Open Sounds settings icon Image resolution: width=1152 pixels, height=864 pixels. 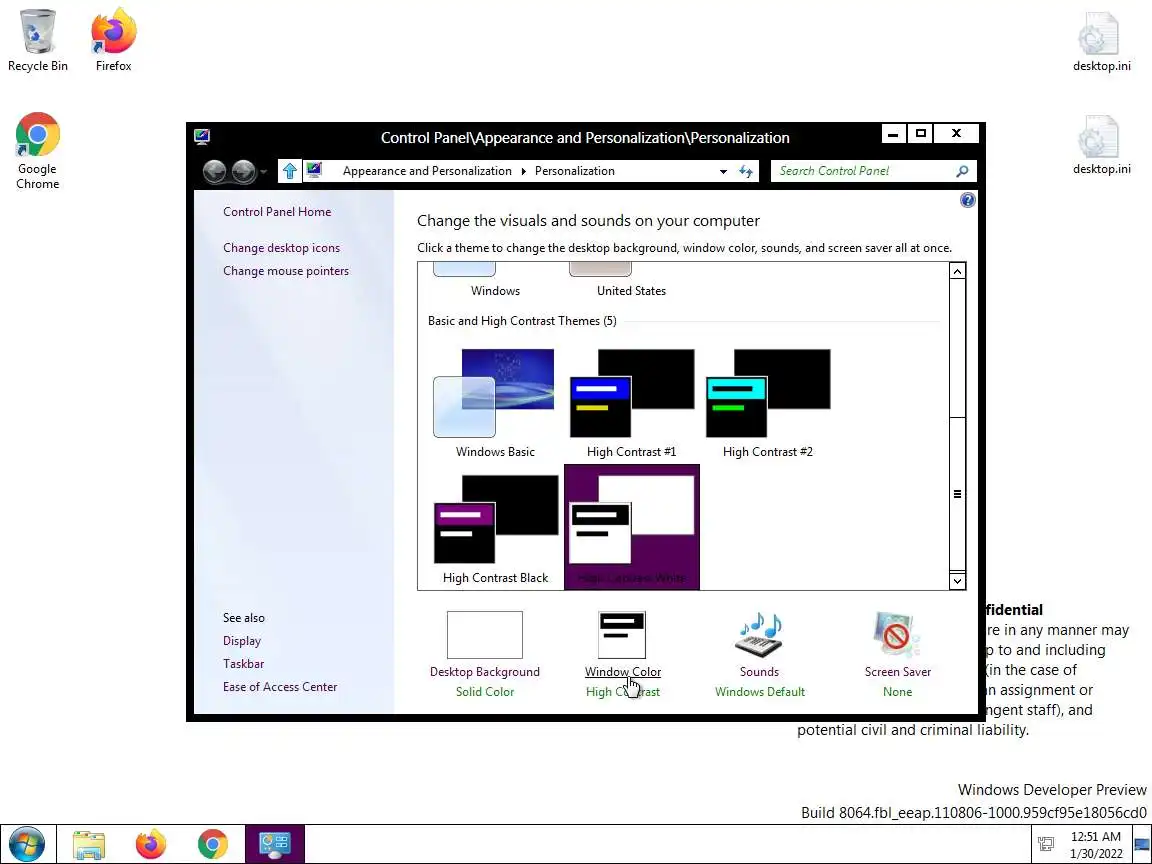pyautogui.click(x=760, y=635)
